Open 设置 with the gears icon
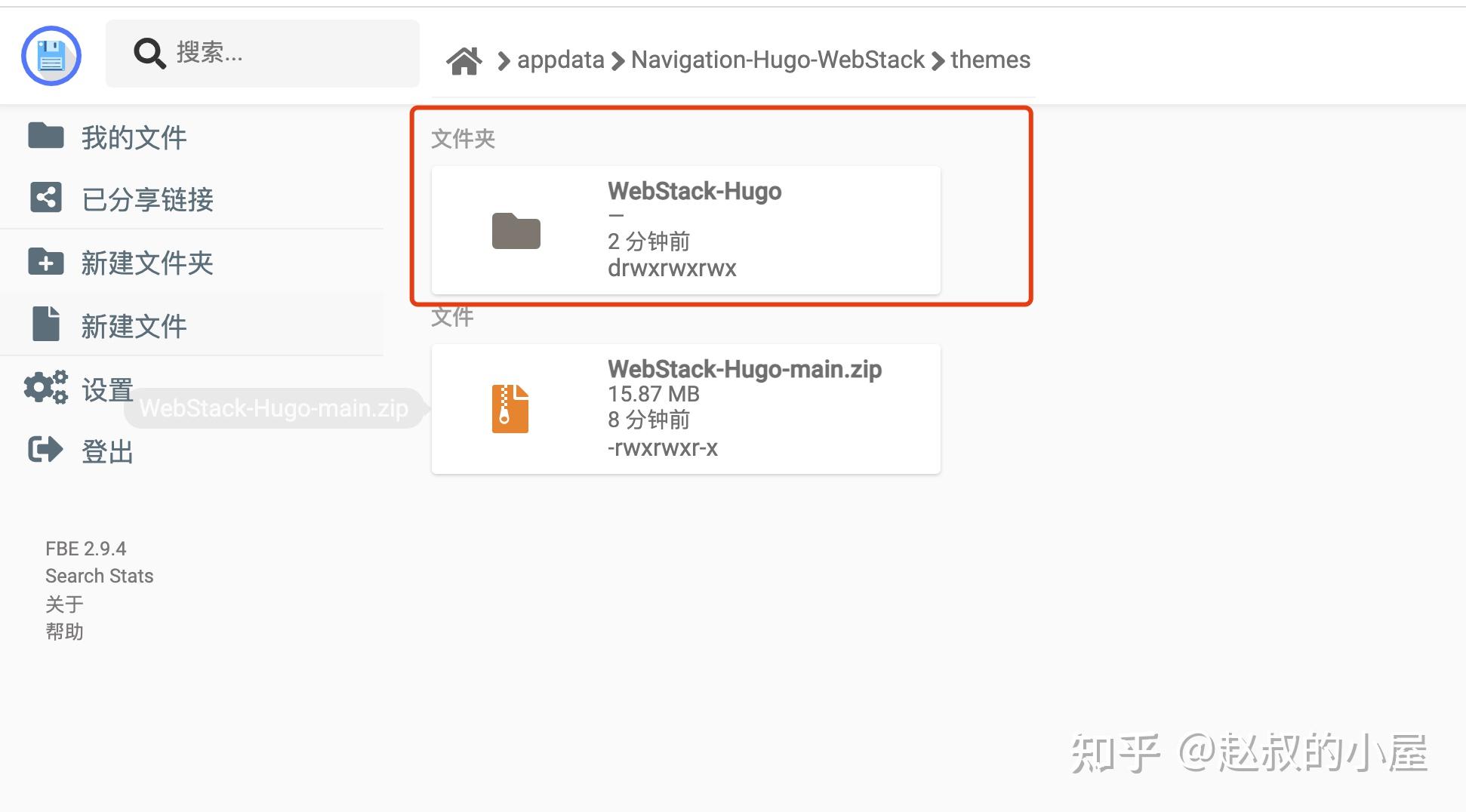The width and height of the screenshot is (1466, 812). click(x=45, y=387)
